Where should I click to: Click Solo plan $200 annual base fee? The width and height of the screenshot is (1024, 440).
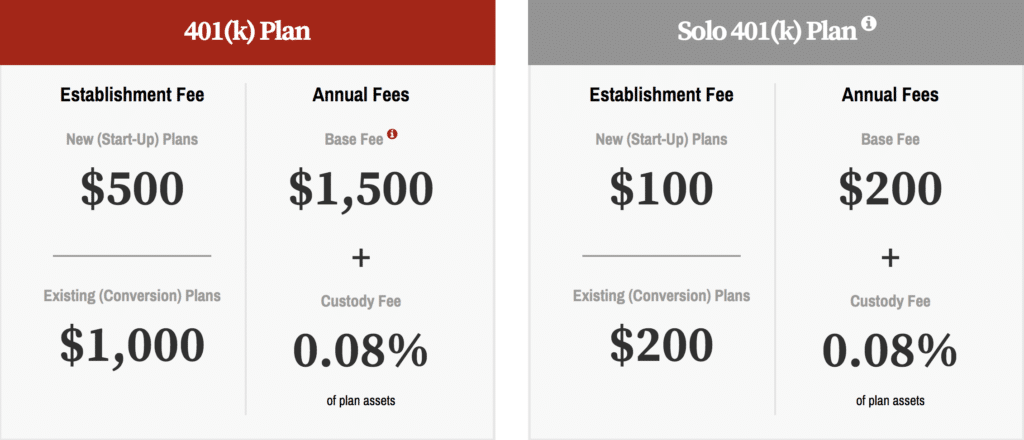[891, 189]
